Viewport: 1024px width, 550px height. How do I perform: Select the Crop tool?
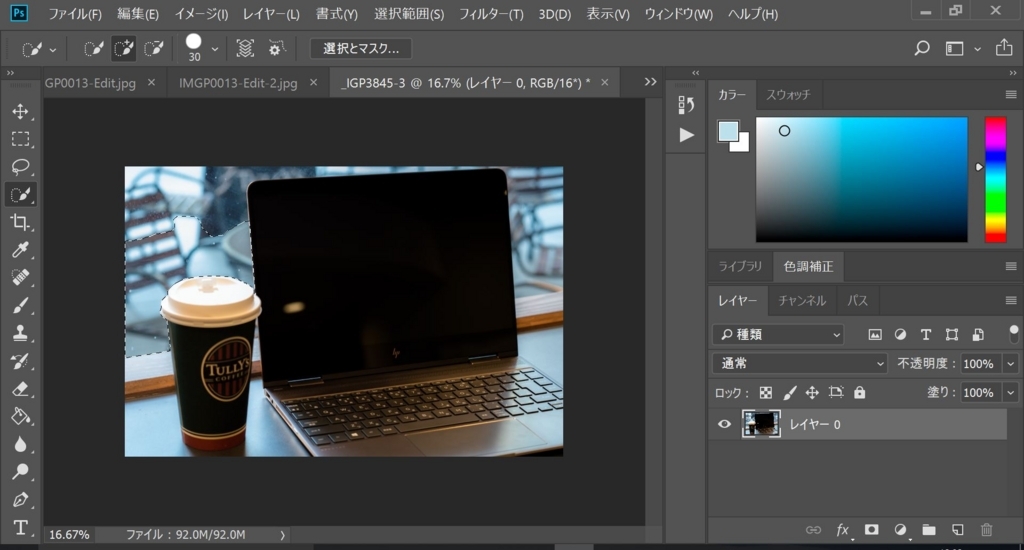[20, 222]
